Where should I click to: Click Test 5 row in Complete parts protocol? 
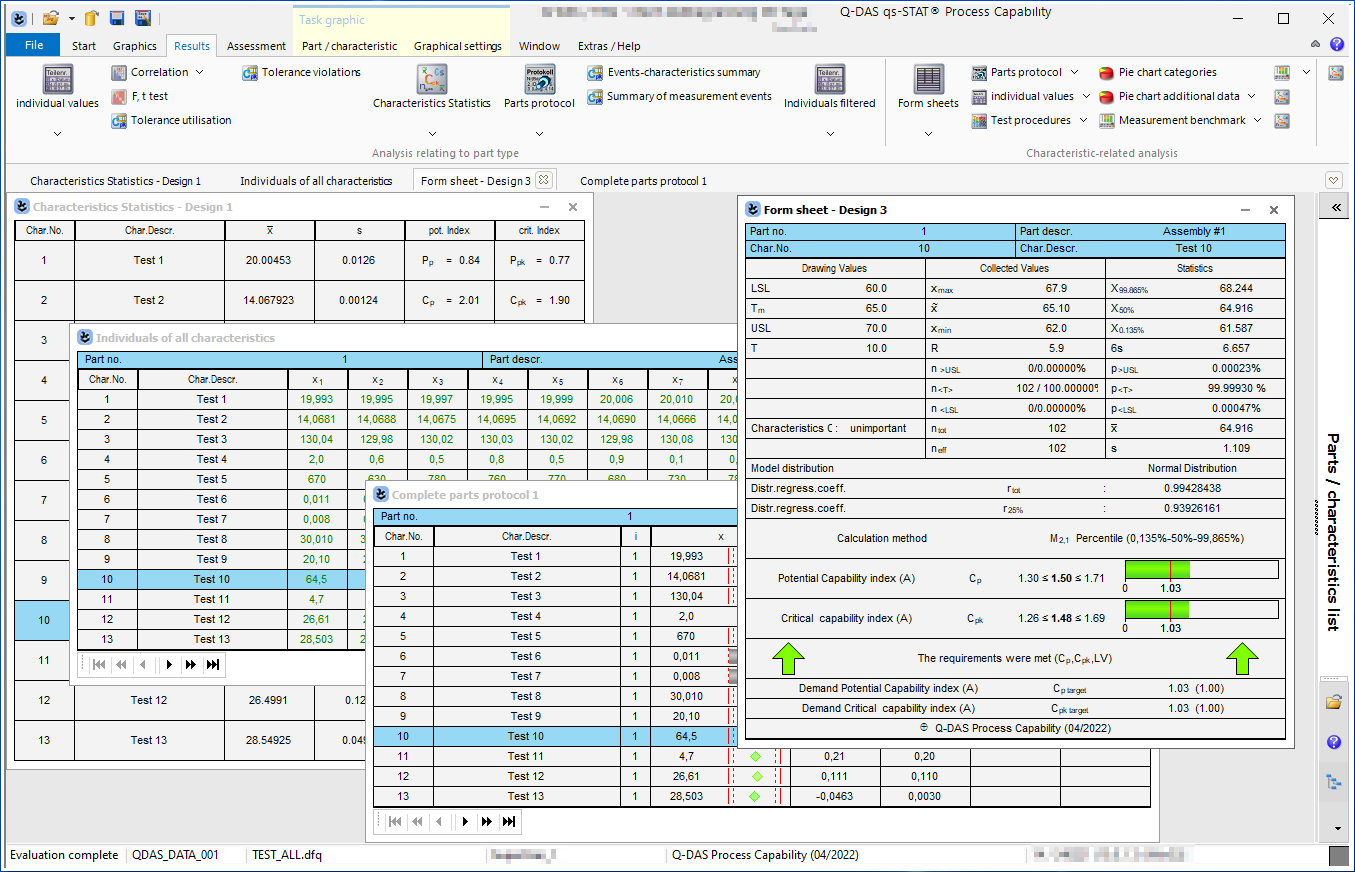pyautogui.click(x=553, y=636)
